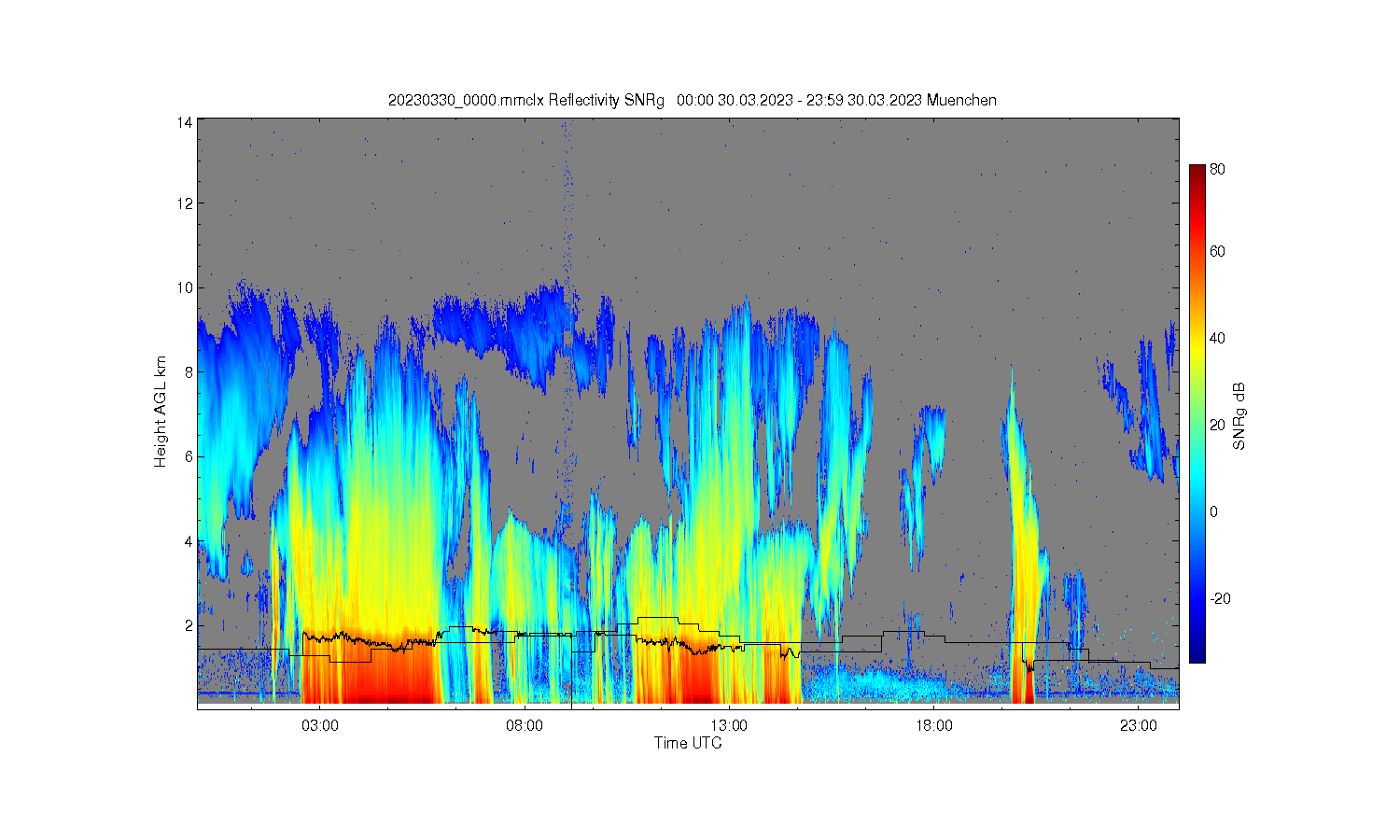Click the 12 km height tick label
The width and height of the screenshot is (1400, 840).
coord(186,203)
